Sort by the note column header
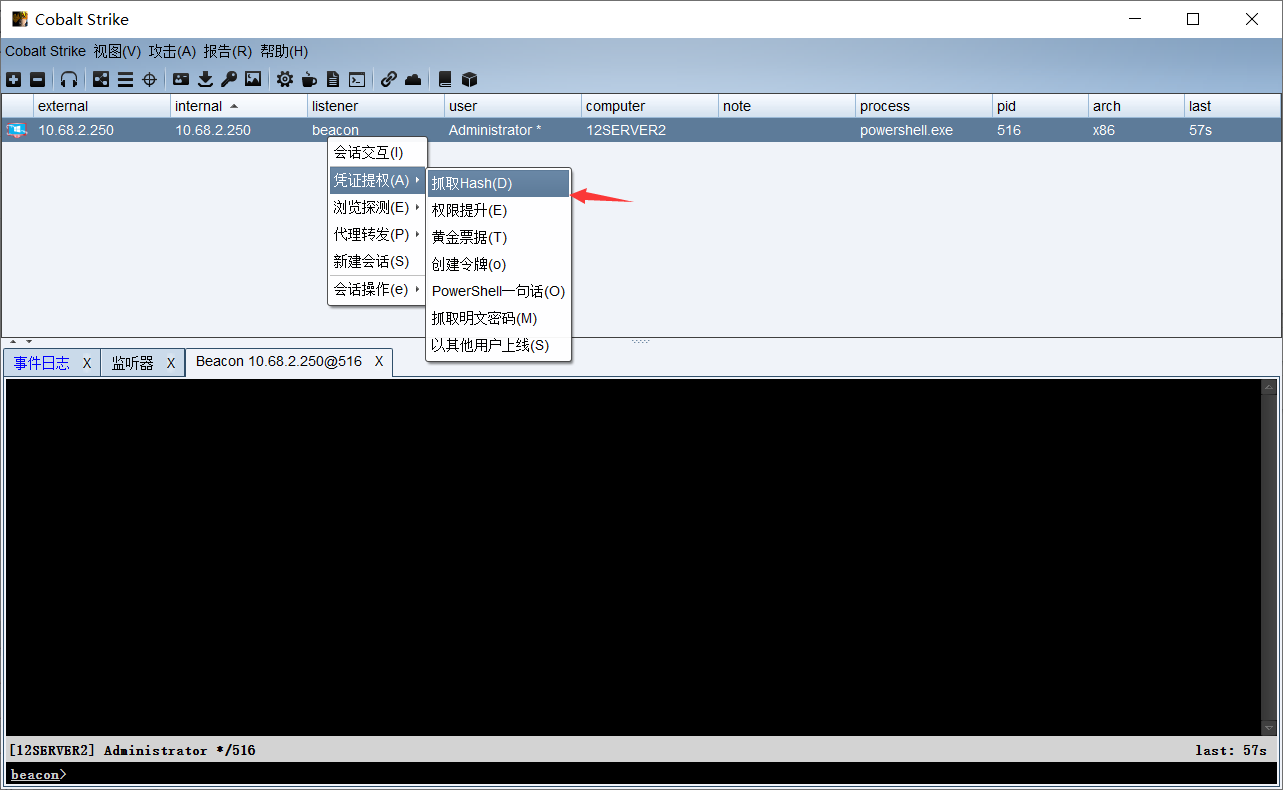The width and height of the screenshot is (1283, 790). 787,106
